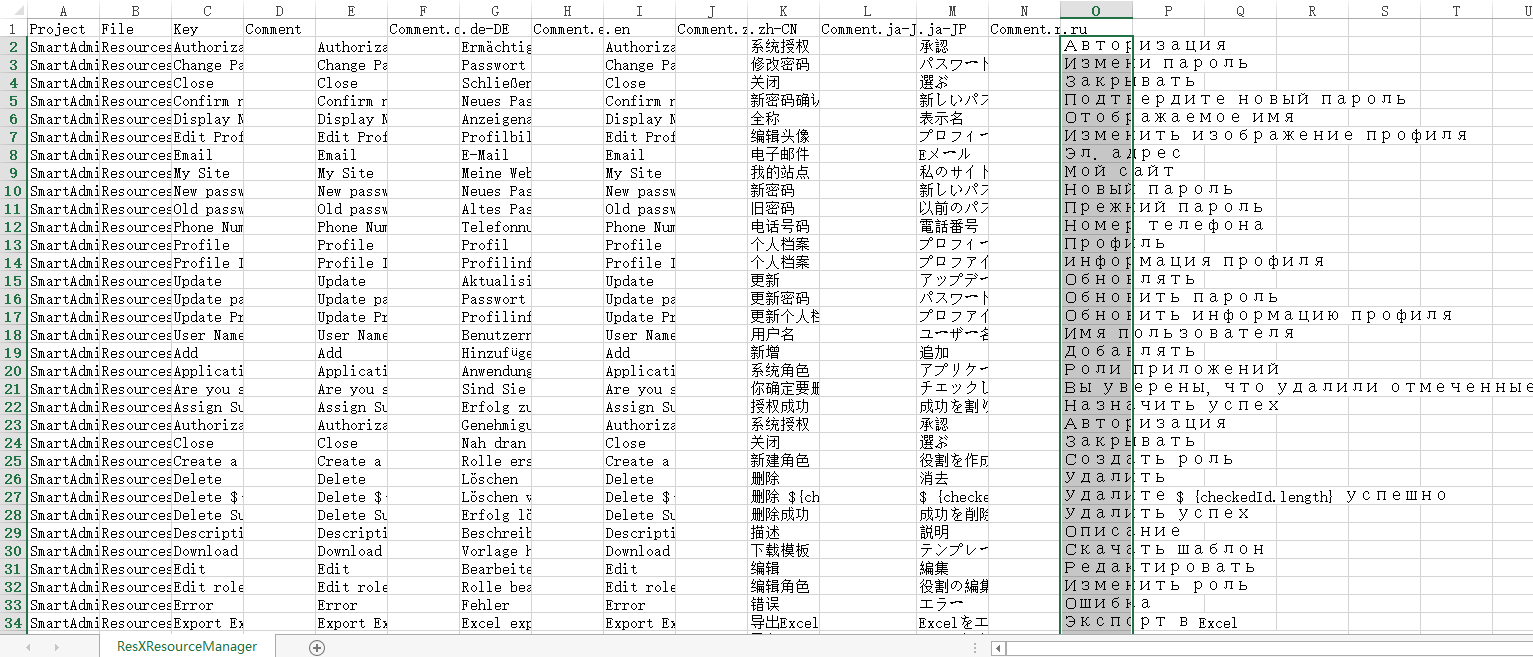Click the previous sheet navigation arrow
Image resolution: width=1533 pixels, height=657 pixels.
tap(27, 647)
